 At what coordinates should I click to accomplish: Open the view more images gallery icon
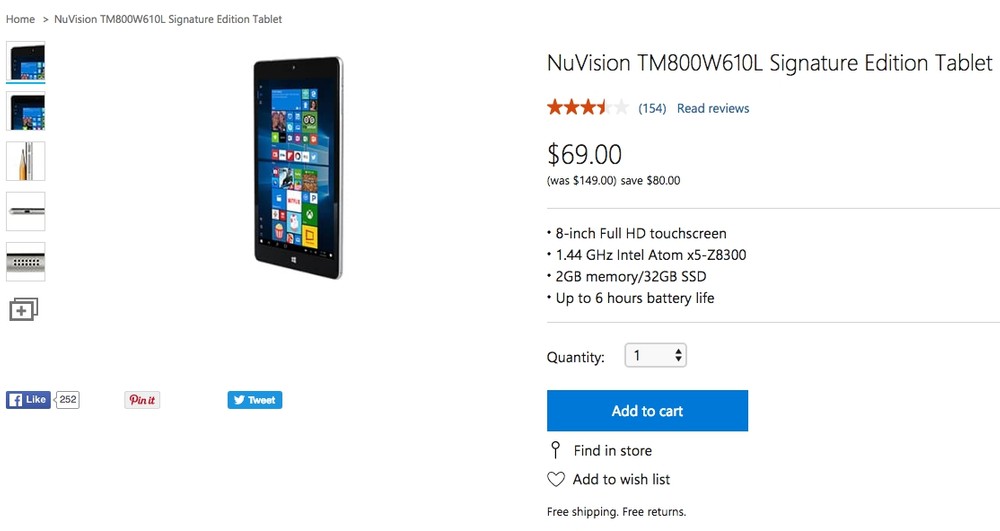tap(24, 309)
